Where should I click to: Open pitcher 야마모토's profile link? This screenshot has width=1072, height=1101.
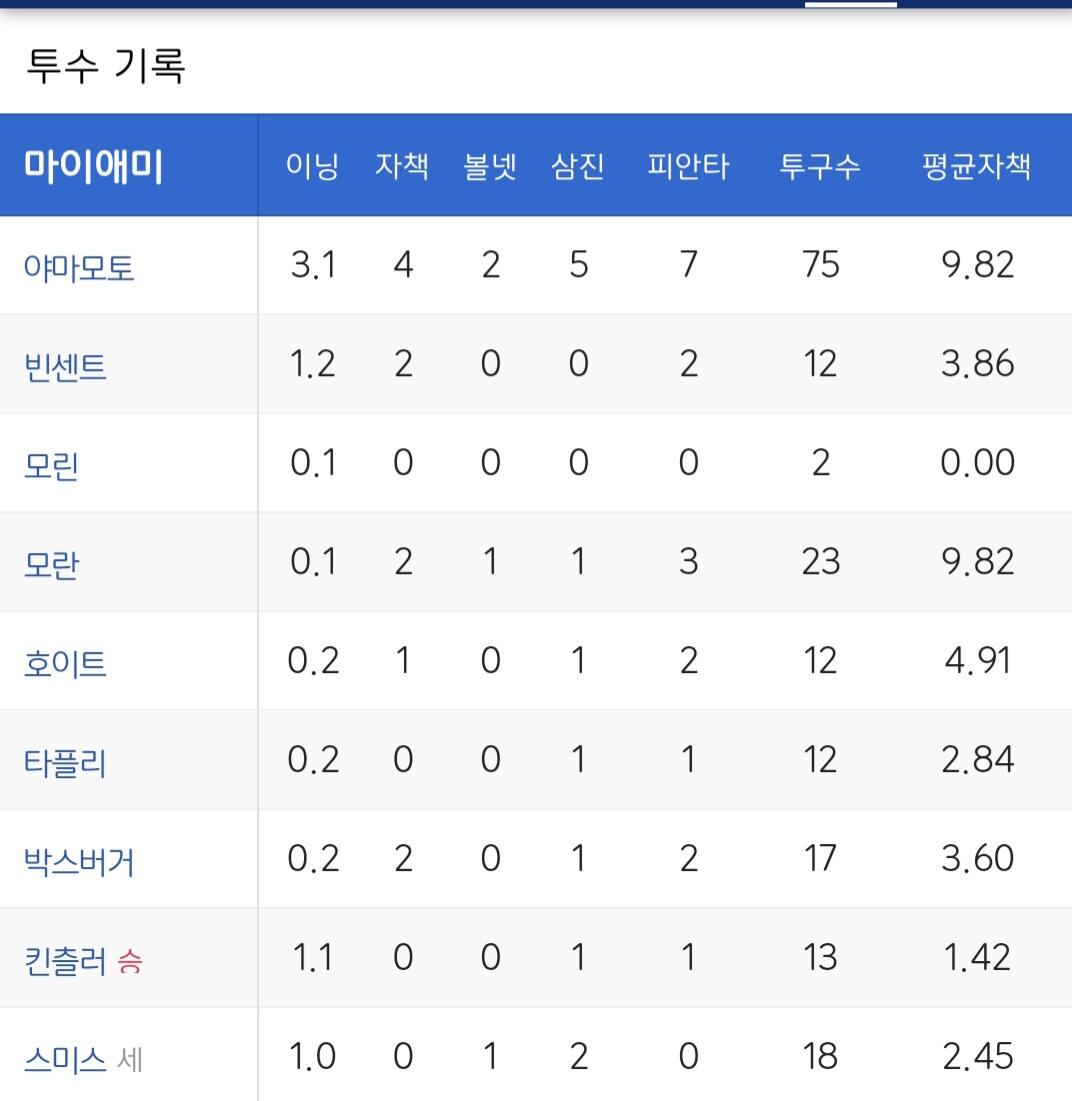point(79,267)
